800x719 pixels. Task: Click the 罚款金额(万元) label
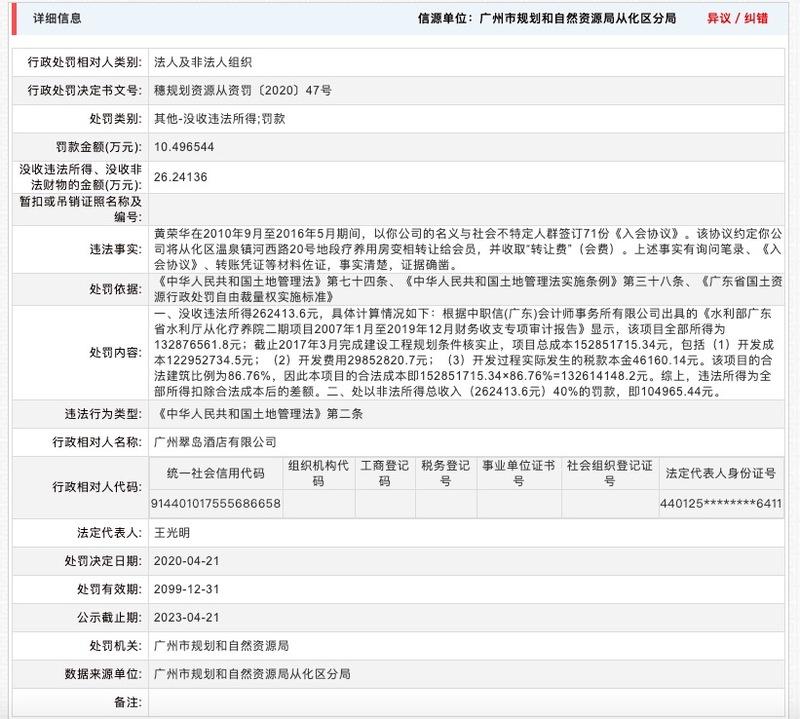(98, 147)
